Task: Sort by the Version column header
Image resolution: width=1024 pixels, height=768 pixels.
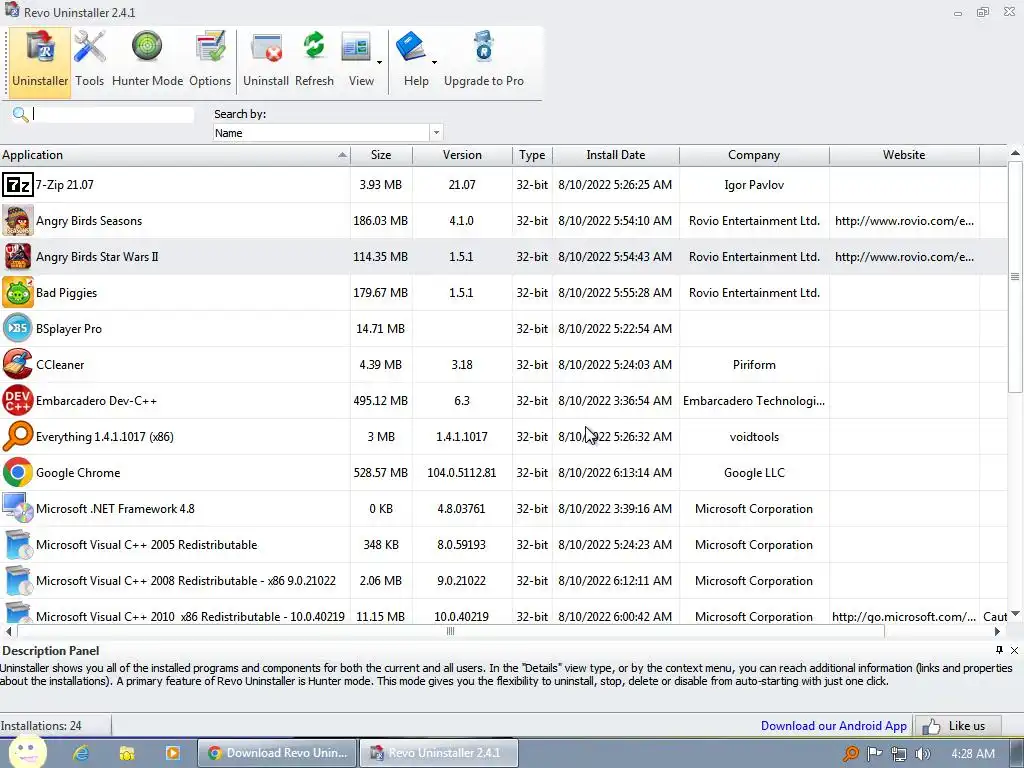Action: tap(462, 155)
